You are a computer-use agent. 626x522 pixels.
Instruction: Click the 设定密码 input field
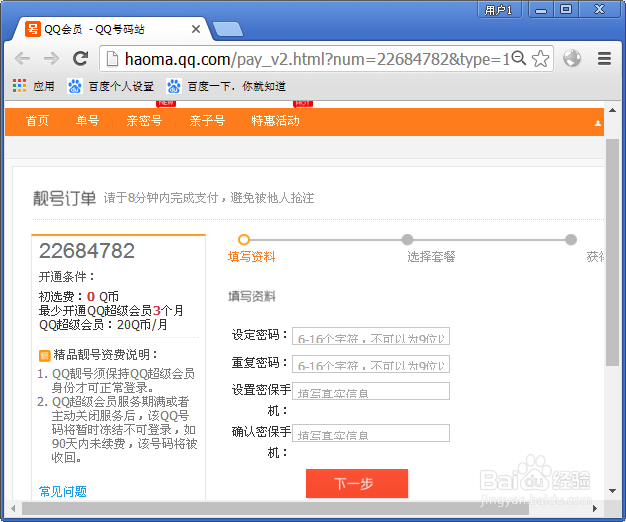[x=371, y=336]
